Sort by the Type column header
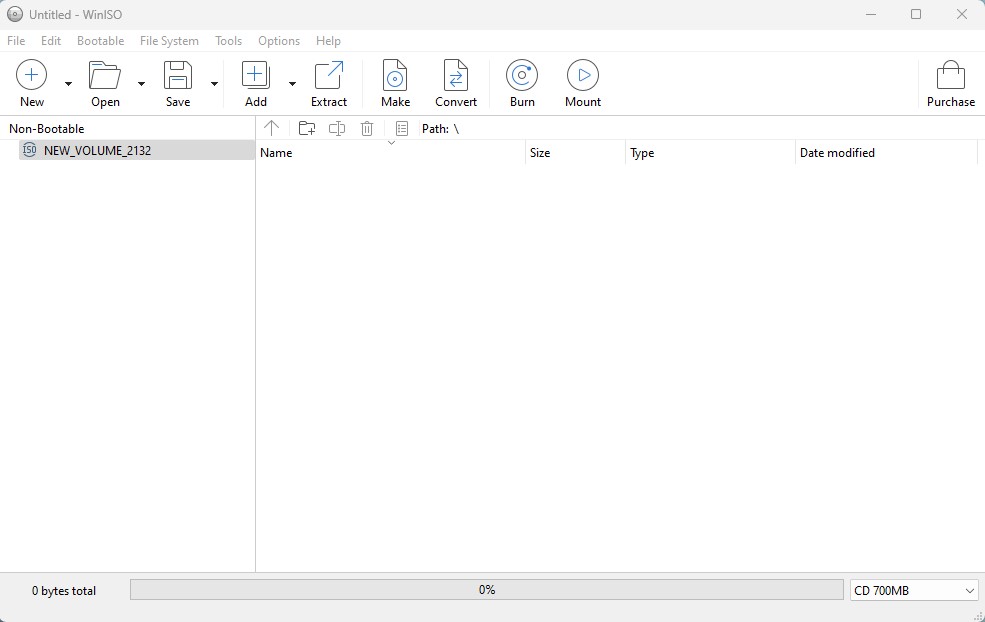This screenshot has height=622, width=985. (x=710, y=153)
